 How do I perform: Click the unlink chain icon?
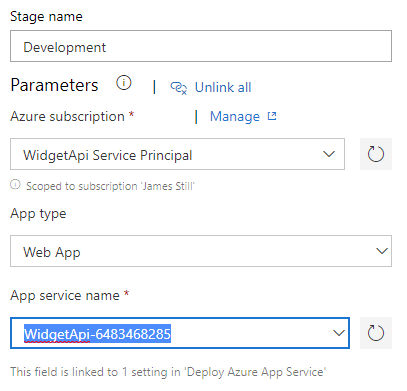tap(179, 88)
